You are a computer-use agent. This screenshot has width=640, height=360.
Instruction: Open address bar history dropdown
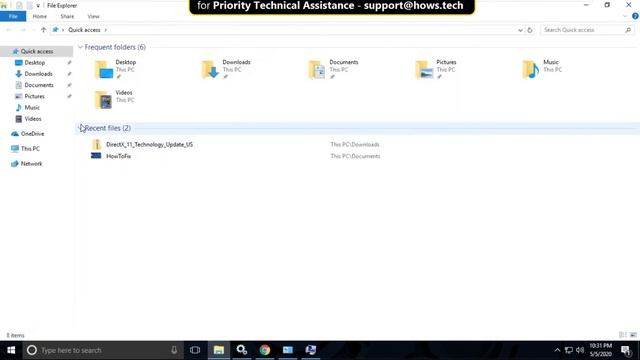click(520, 30)
